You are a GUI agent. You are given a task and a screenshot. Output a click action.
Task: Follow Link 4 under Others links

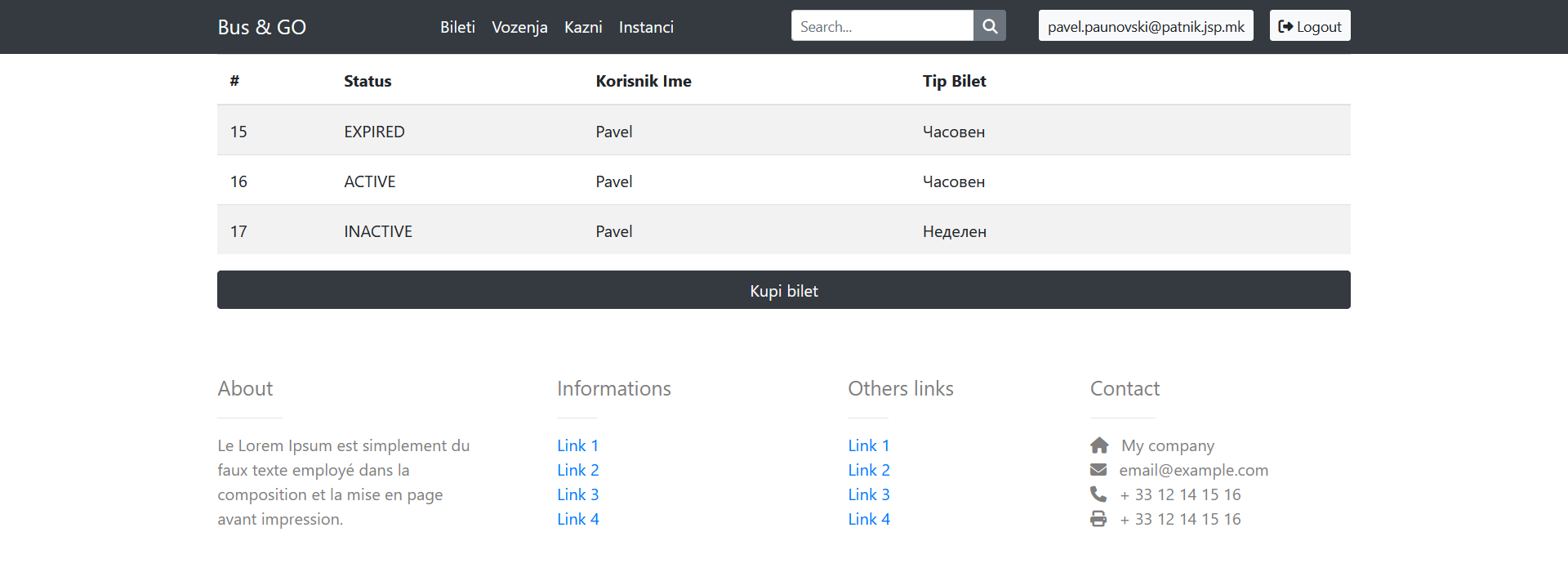pyautogui.click(x=868, y=519)
